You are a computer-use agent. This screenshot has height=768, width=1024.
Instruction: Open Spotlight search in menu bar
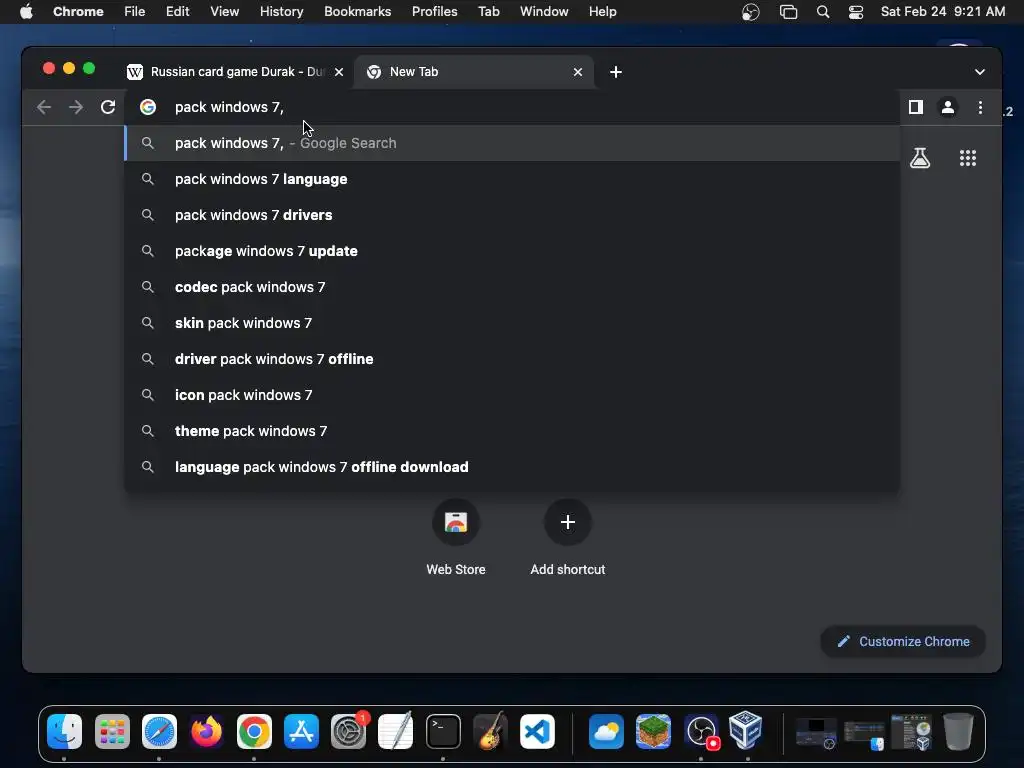pyautogui.click(x=823, y=12)
